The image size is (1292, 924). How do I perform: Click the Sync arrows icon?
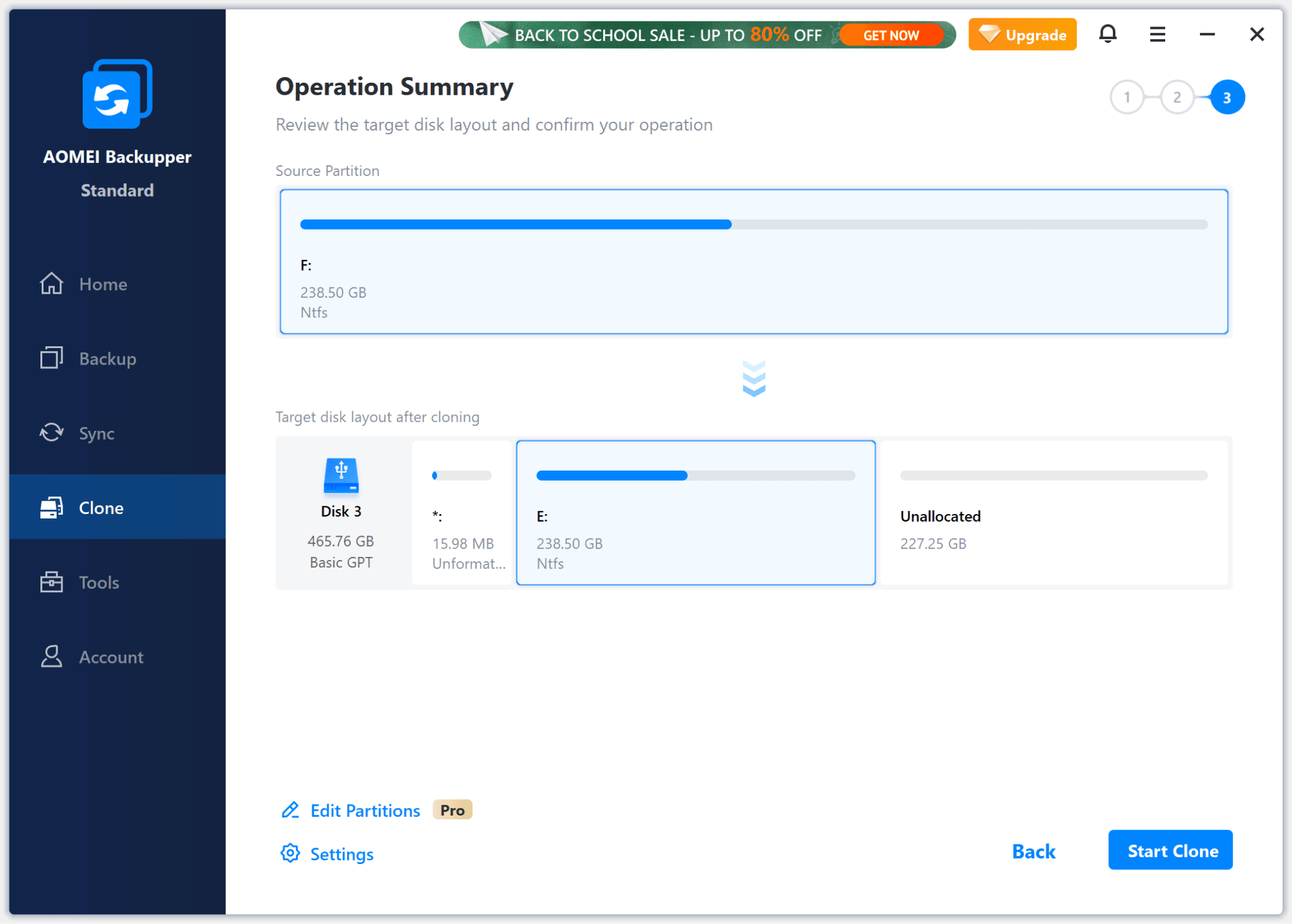[x=52, y=433]
